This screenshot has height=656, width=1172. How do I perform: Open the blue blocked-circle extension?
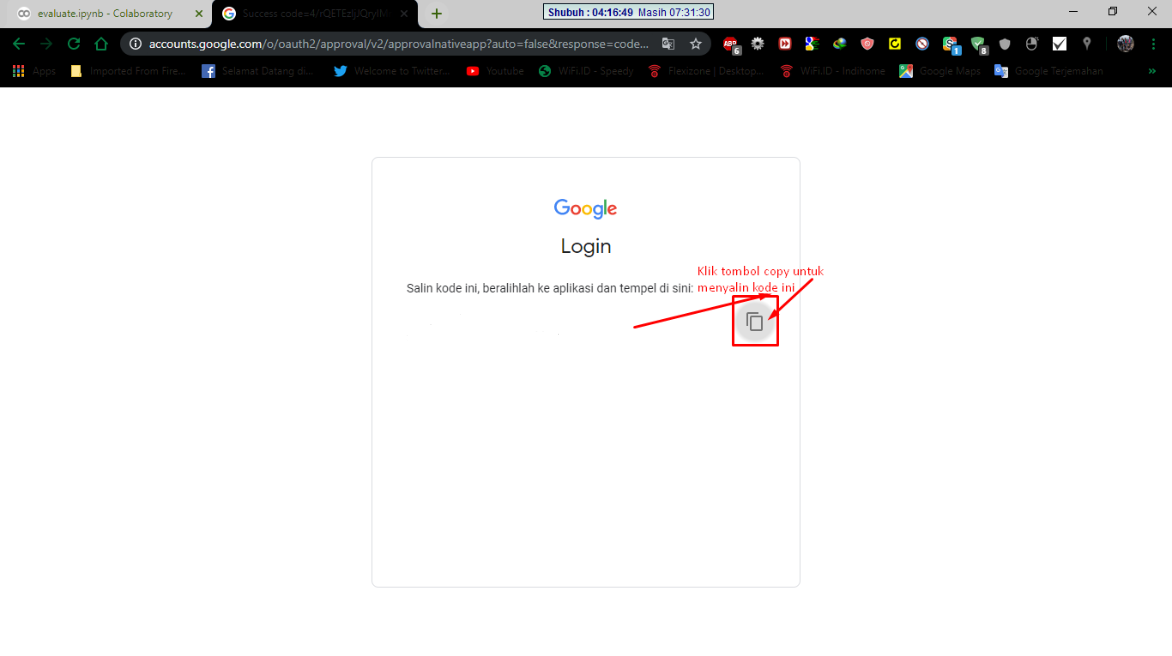pyautogui.click(x=922, y=44)
